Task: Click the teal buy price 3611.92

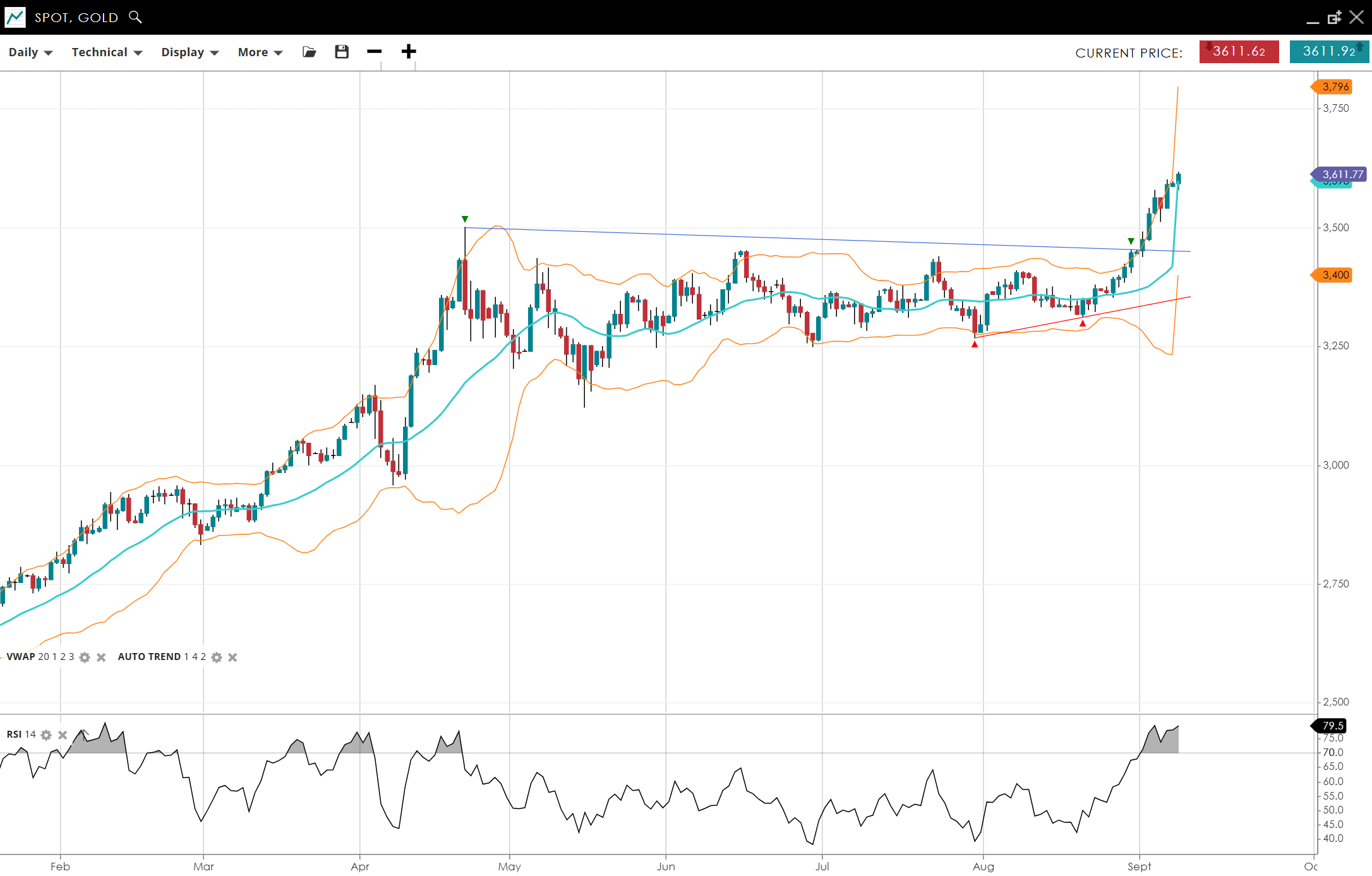Action: click(x=1329, y=52)
